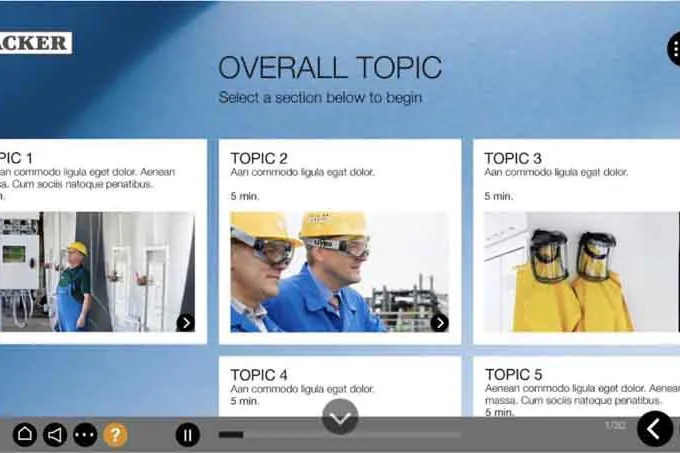Click the Topic 5 description text
This screenshot has width=680, height=453.
click(x=582, y=394)
